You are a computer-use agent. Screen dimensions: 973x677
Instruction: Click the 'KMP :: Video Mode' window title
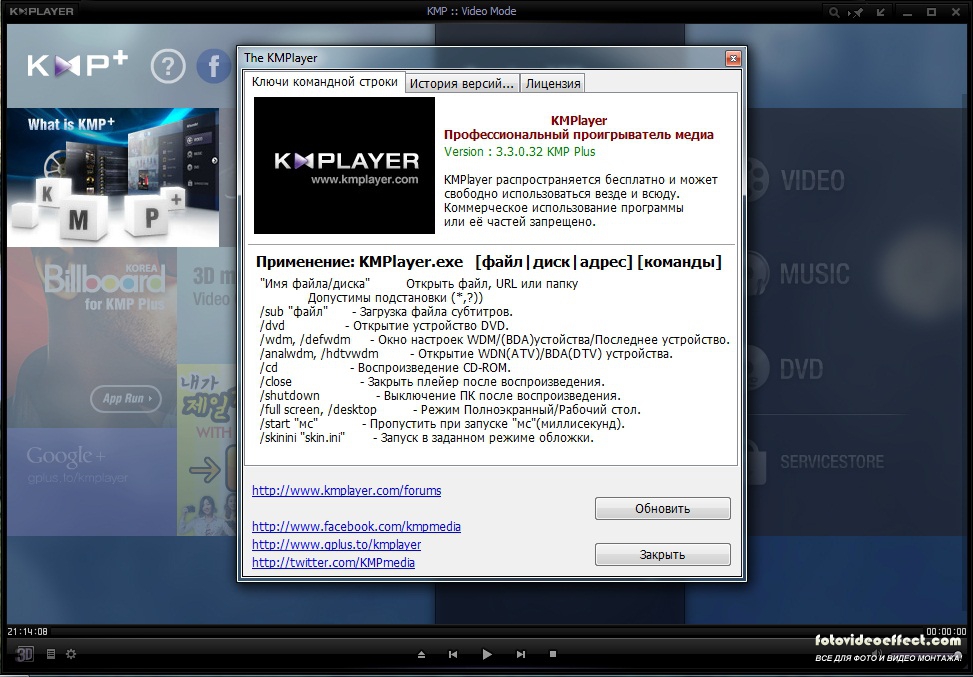[x=471, y=11]
